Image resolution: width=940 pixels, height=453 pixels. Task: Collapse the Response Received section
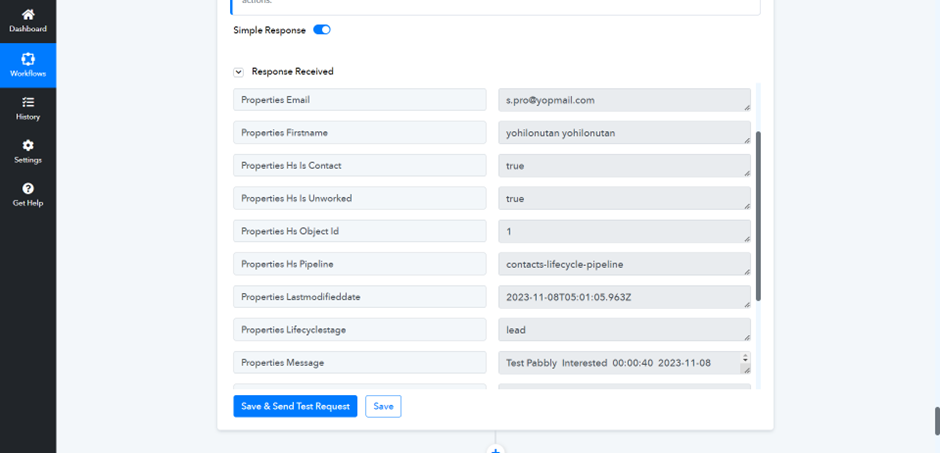(239, 72)
